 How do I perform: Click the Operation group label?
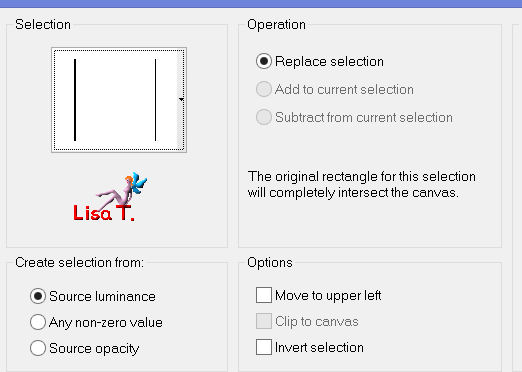[x=276, y=25]
